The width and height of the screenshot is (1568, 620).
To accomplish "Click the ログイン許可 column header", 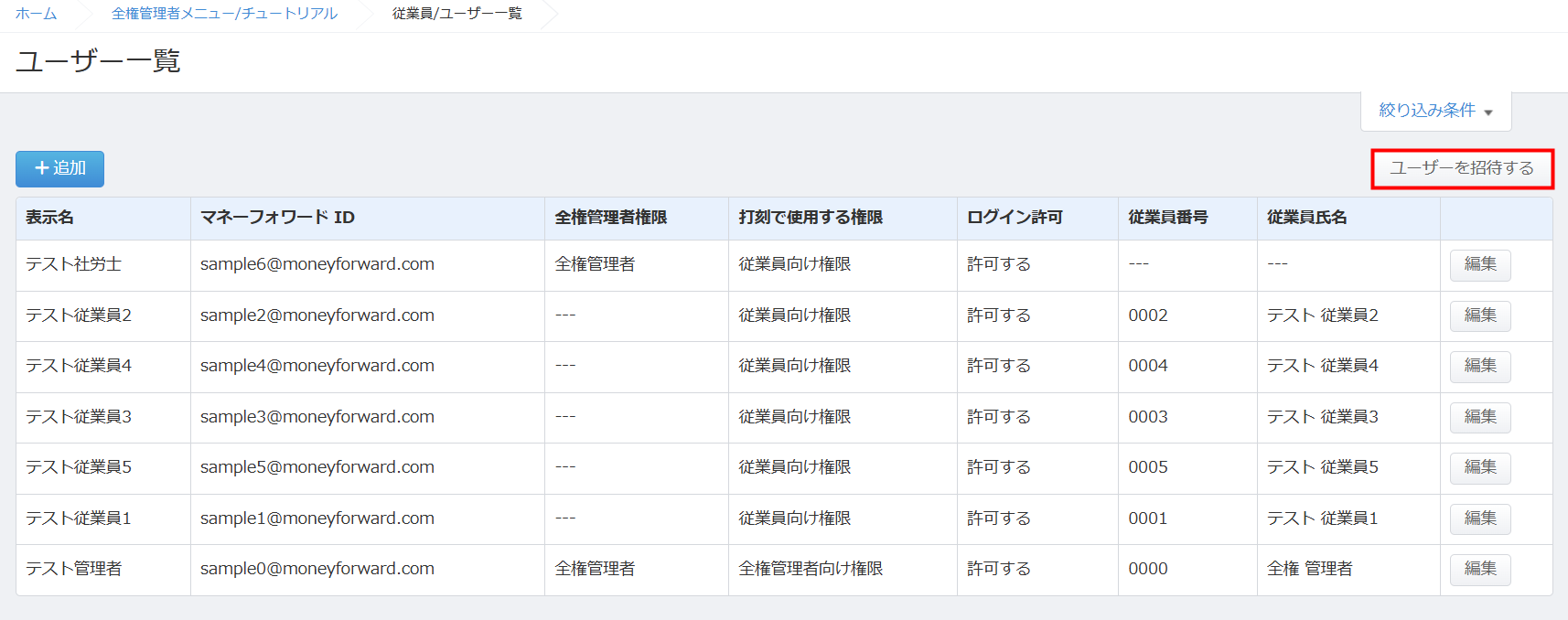I will point(1015,218).
